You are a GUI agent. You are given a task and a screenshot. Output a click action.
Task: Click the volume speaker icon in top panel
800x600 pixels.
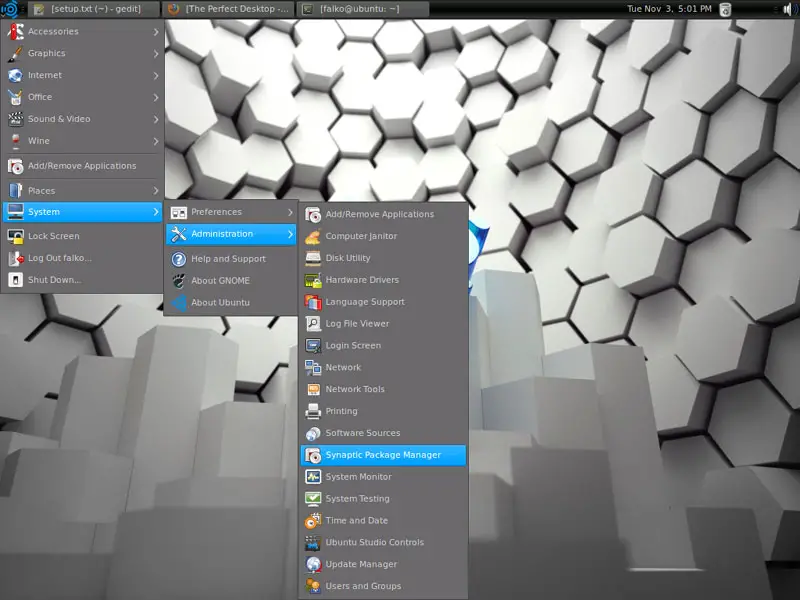click(787, 9)
